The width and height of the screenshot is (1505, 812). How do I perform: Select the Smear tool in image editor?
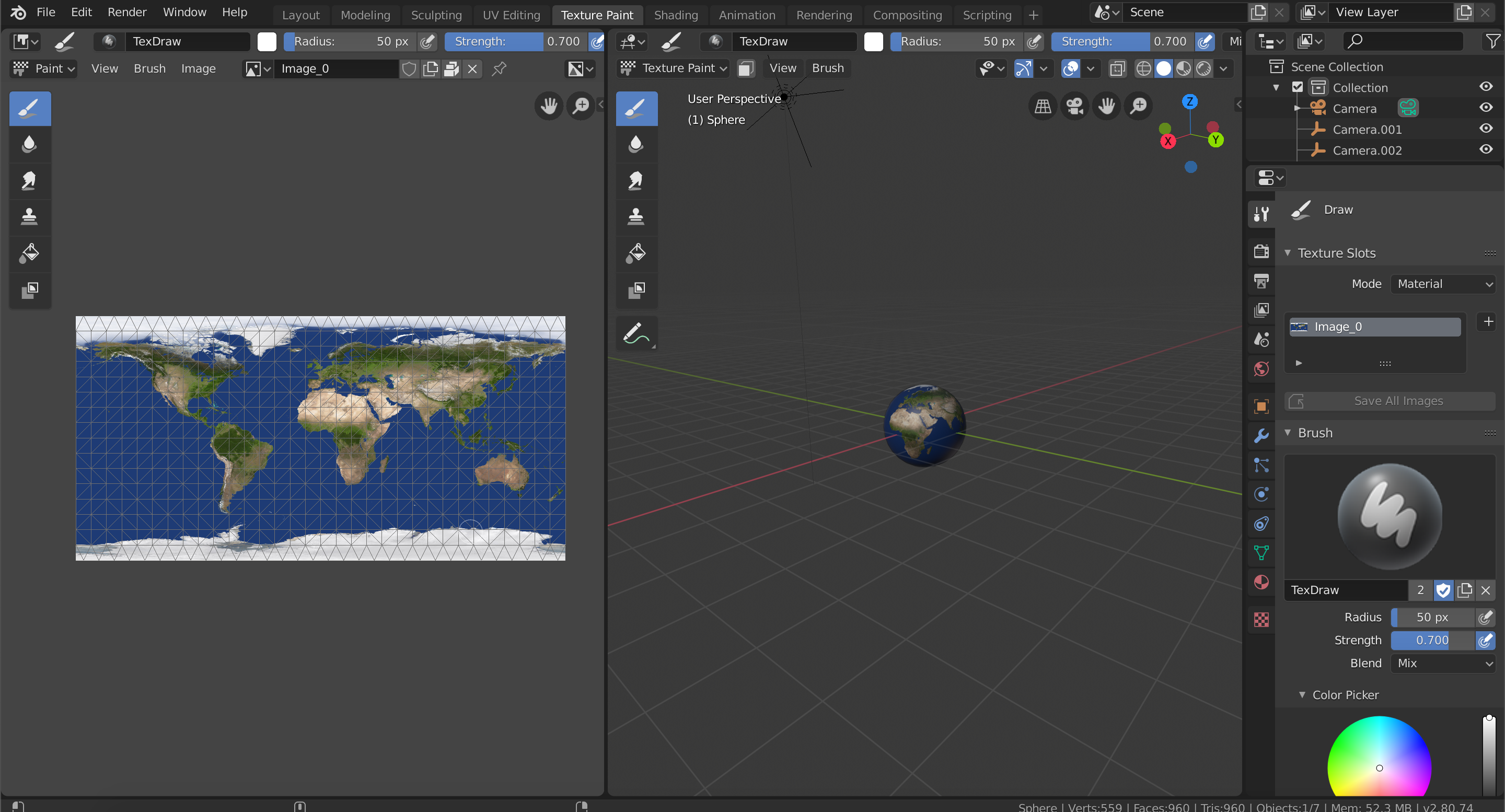click(x=30, y=180)
